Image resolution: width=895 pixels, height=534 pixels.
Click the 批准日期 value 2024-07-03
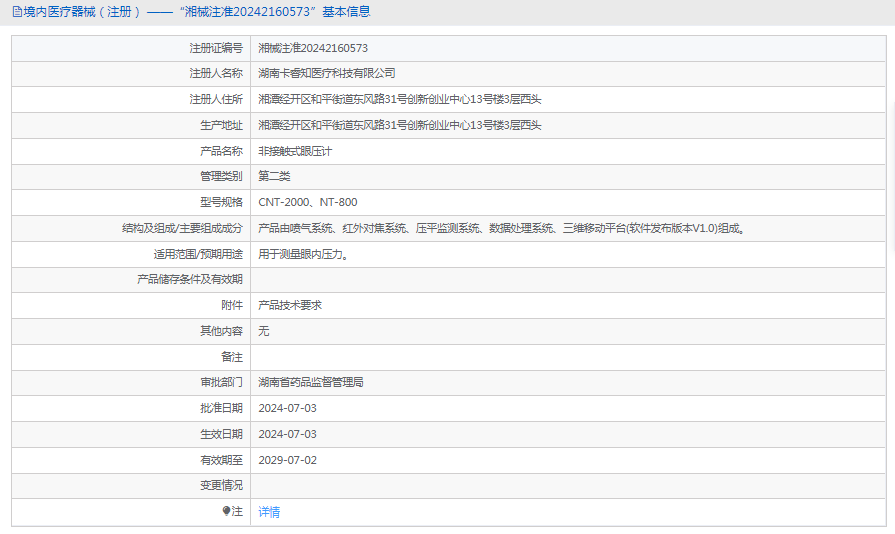click(287, 408)
